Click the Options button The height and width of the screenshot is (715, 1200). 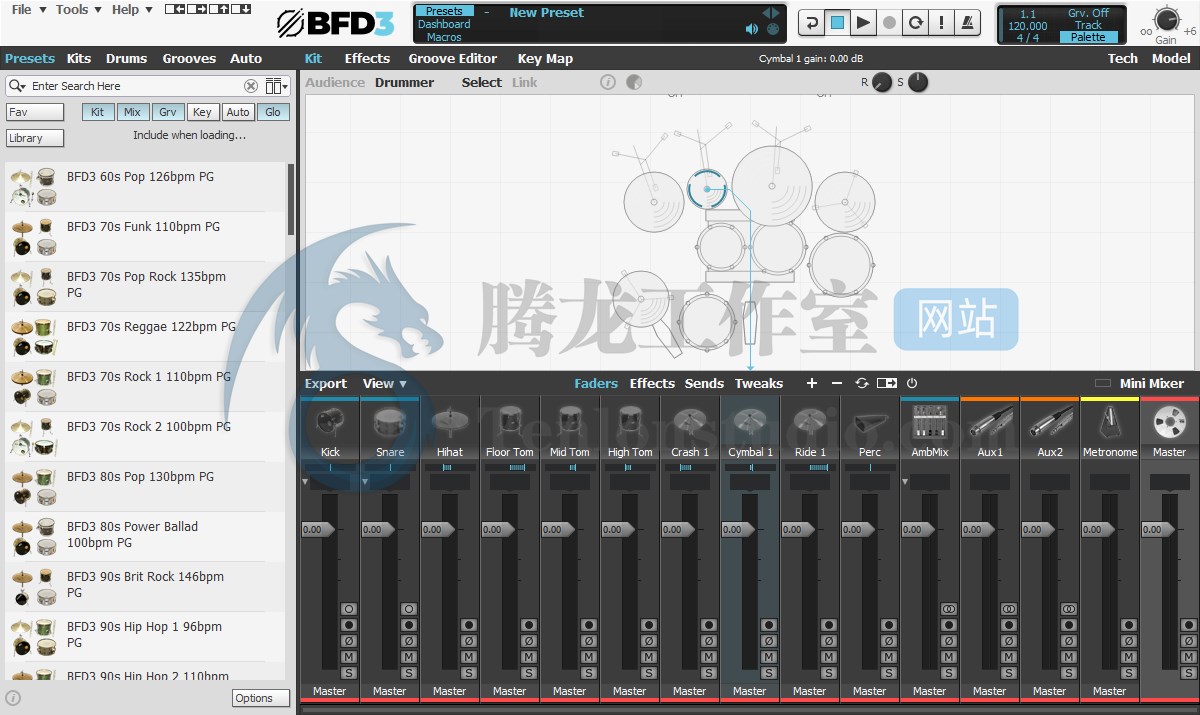pos(261,698)
